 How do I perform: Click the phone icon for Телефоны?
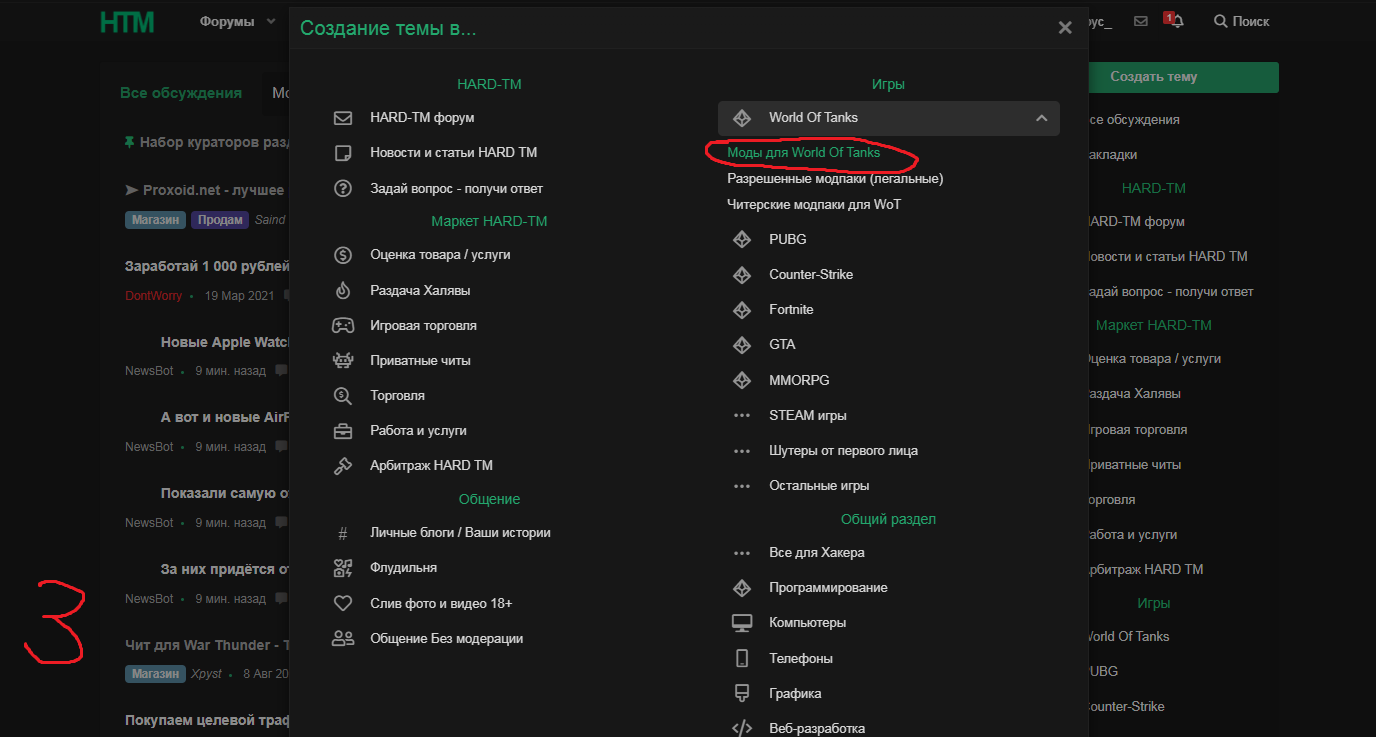(x=742, y=658)
